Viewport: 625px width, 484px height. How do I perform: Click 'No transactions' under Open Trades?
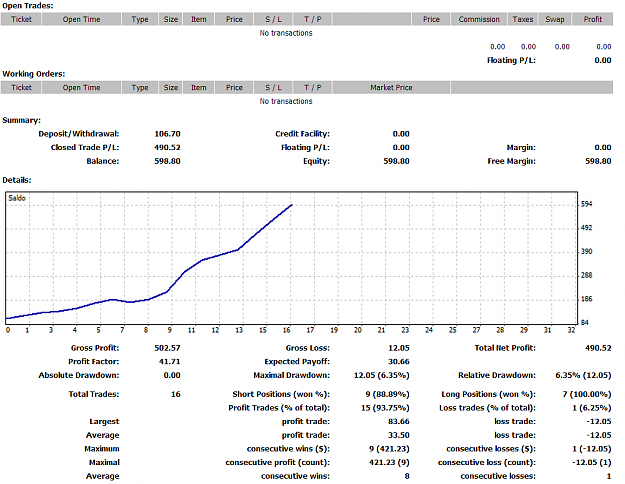tap(286, 33)
